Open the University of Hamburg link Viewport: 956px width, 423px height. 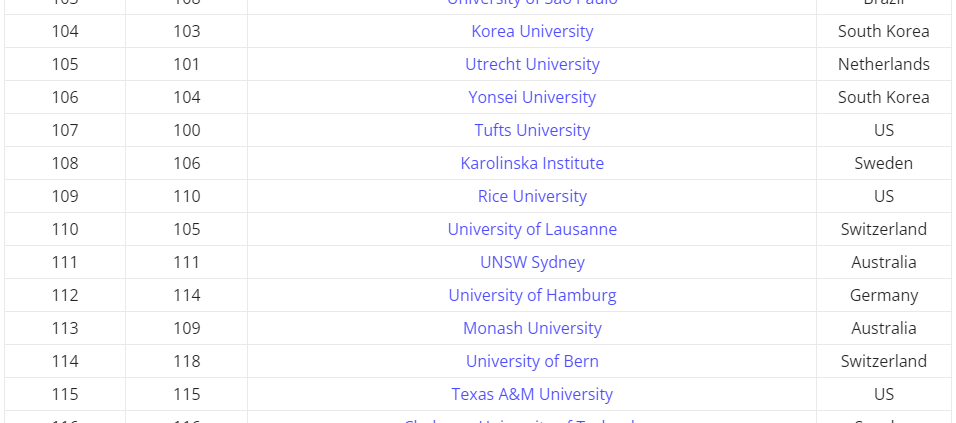(x=532, y=294)
